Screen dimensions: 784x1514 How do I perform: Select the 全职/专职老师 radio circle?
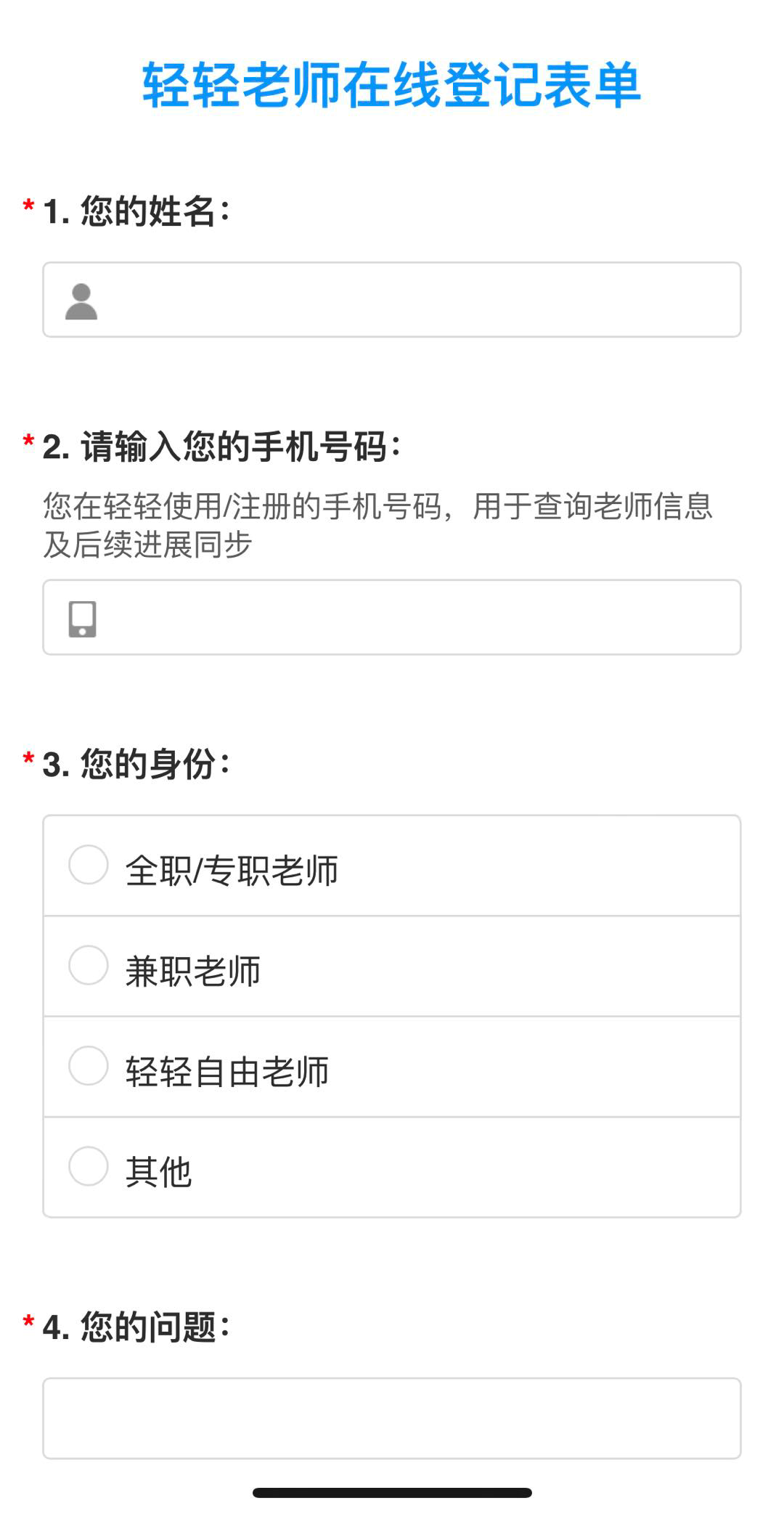[x=89, y=865]
